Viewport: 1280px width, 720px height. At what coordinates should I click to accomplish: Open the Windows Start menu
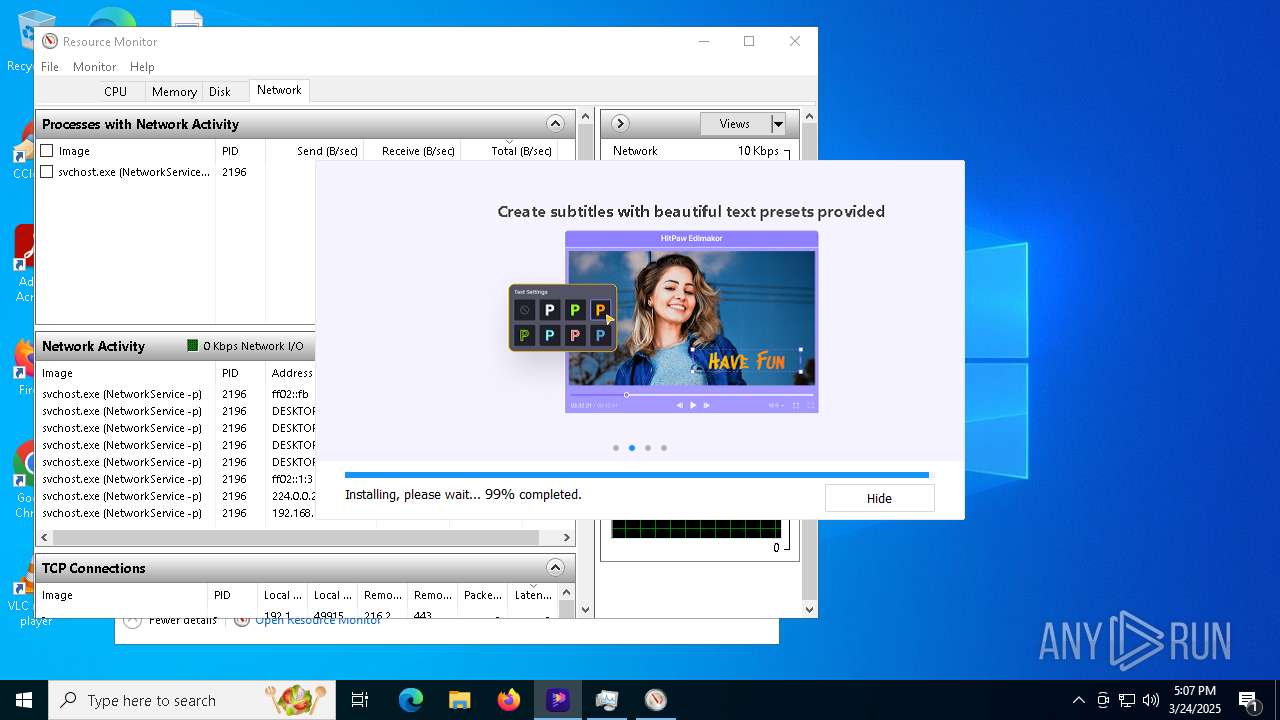[24, 700]
